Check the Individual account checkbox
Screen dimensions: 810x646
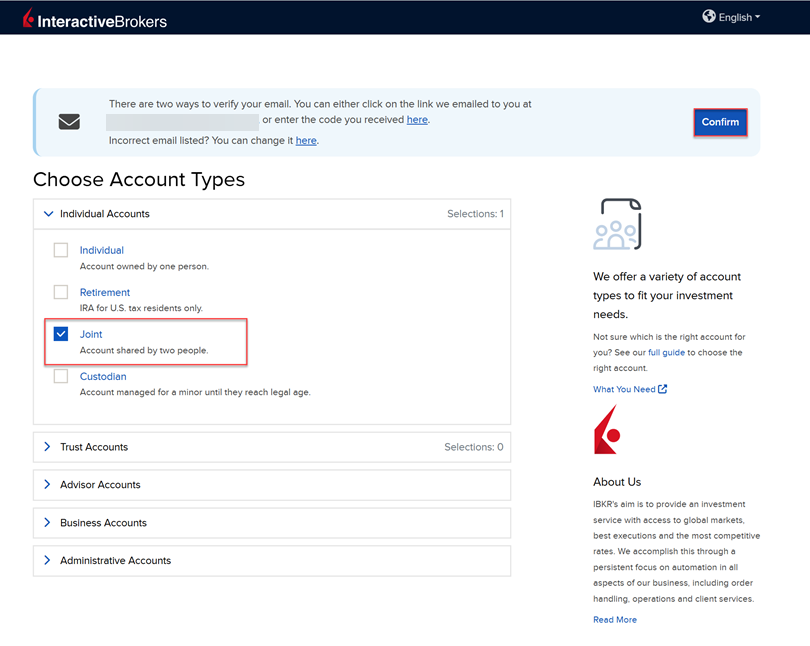(x=61, y=250)
